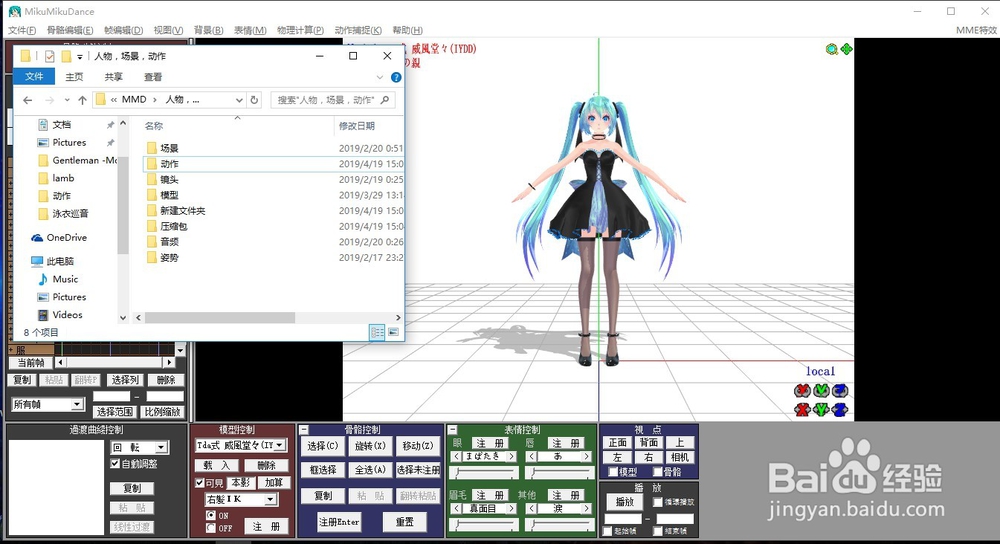Open the 物理计算(P) menu

(300, 30)
